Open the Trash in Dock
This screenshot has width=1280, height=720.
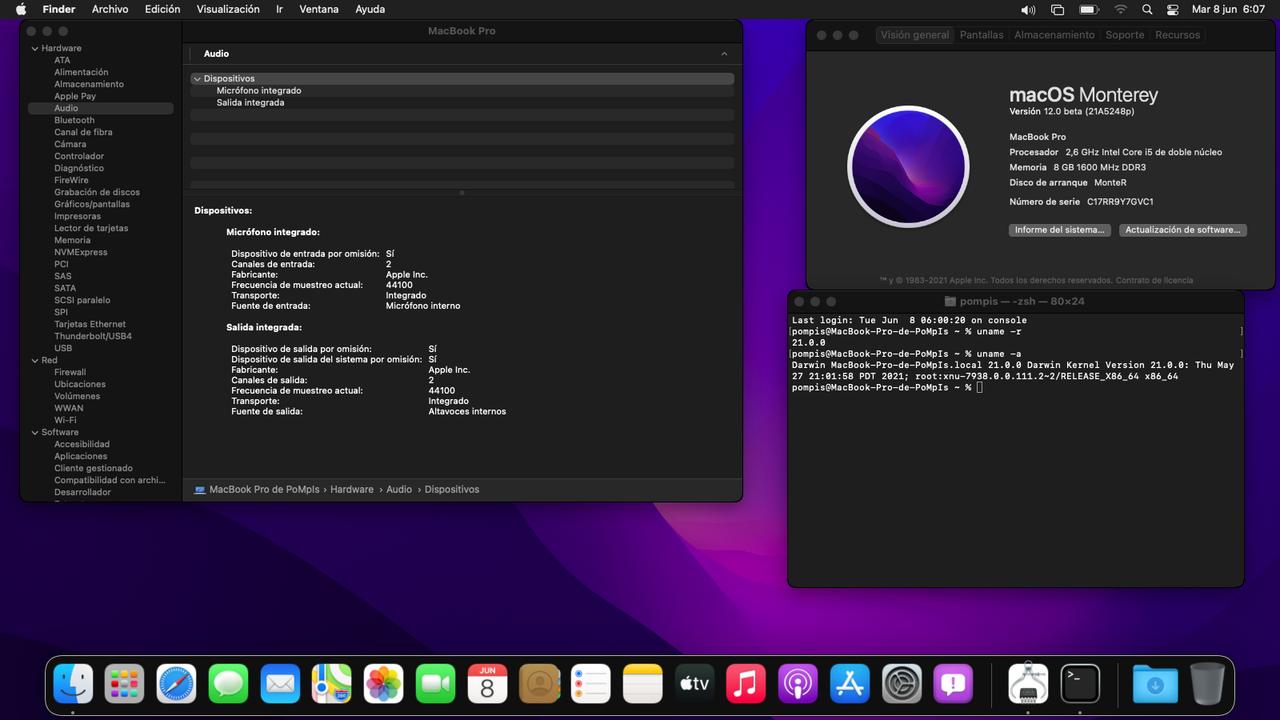coord(1207,684)
